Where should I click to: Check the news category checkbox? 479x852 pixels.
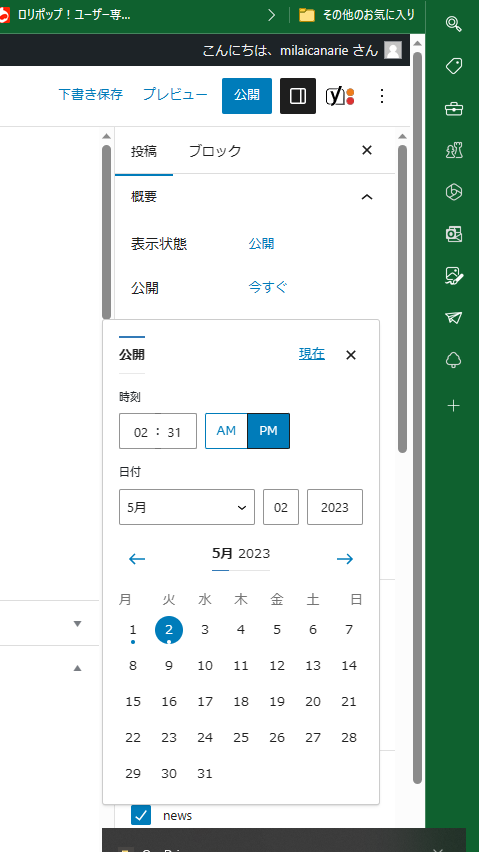coord(141,815)
